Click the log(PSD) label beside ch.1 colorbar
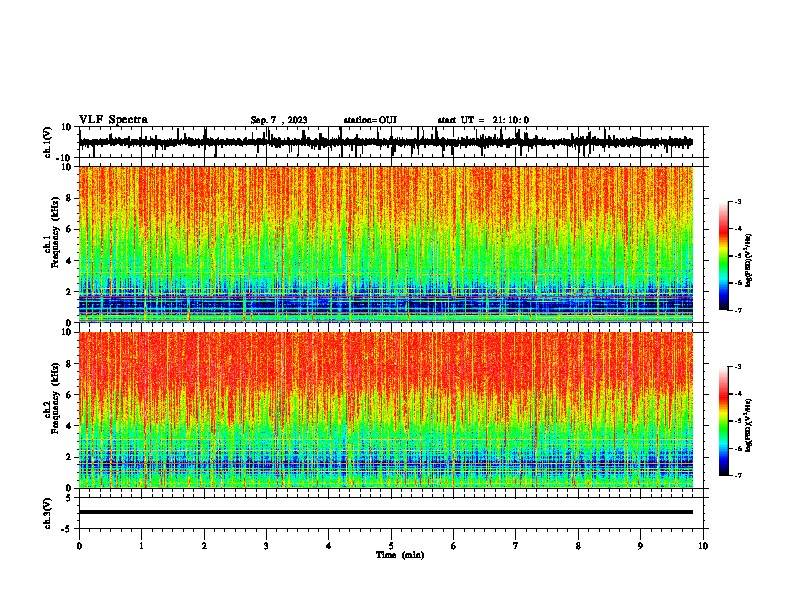Image resolution: width=792 pixels, height=612 pixels. click(749, 261)
